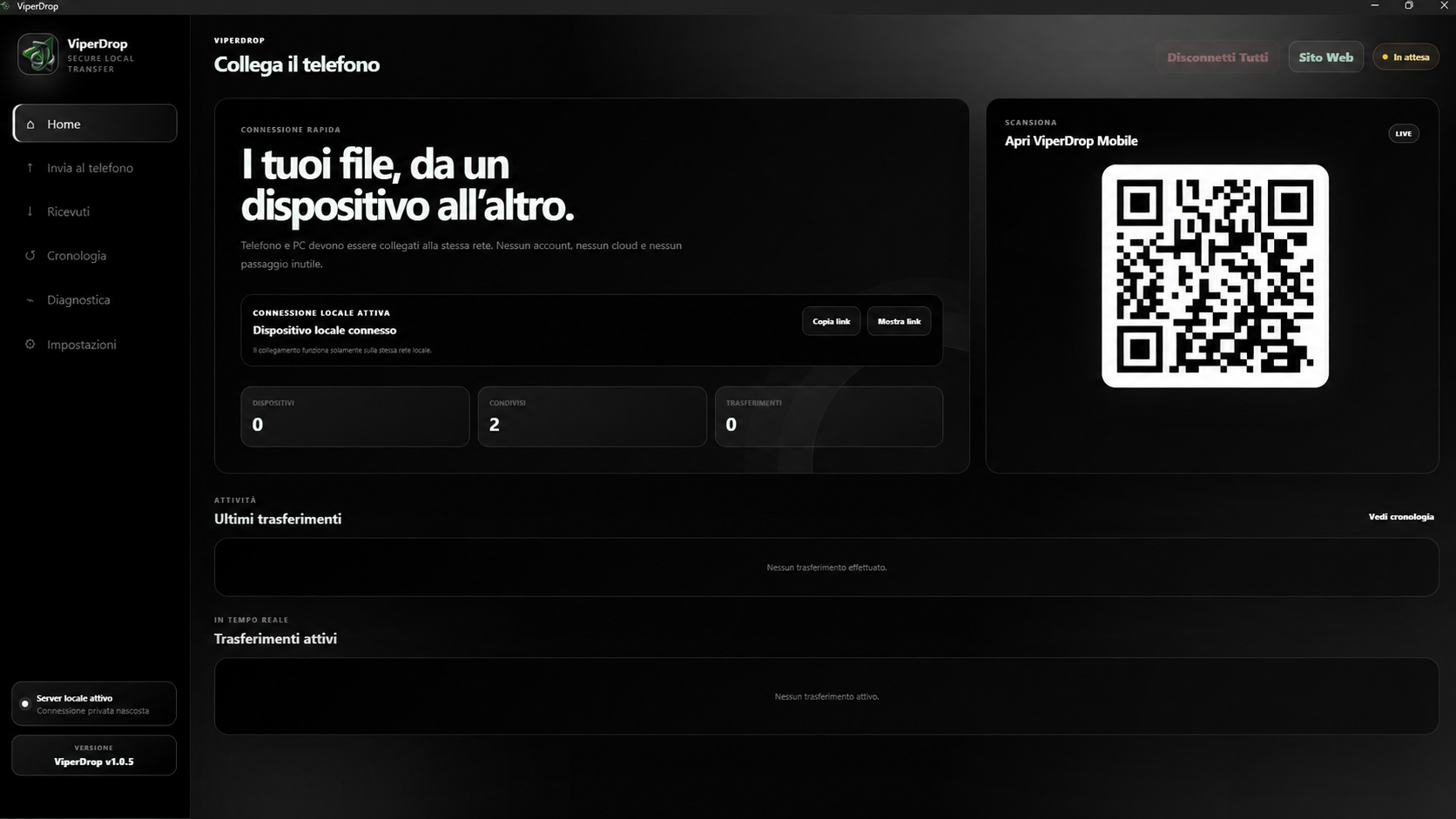
Task: Reveal the link with Mostra link
Action: tap(899, 321)
